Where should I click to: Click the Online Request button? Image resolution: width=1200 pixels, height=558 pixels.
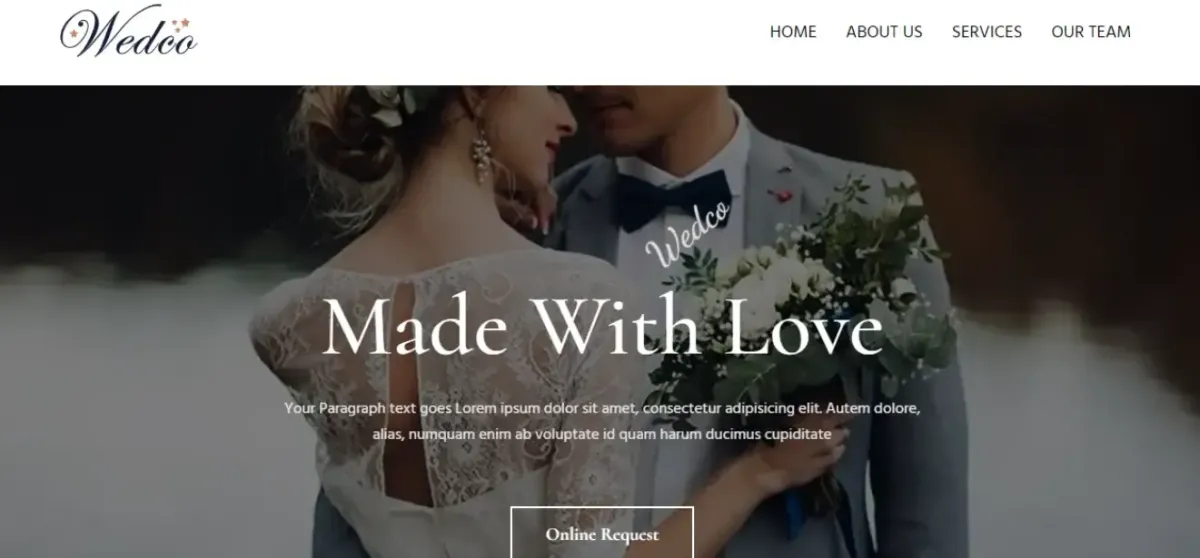click(x=602, y=534)
